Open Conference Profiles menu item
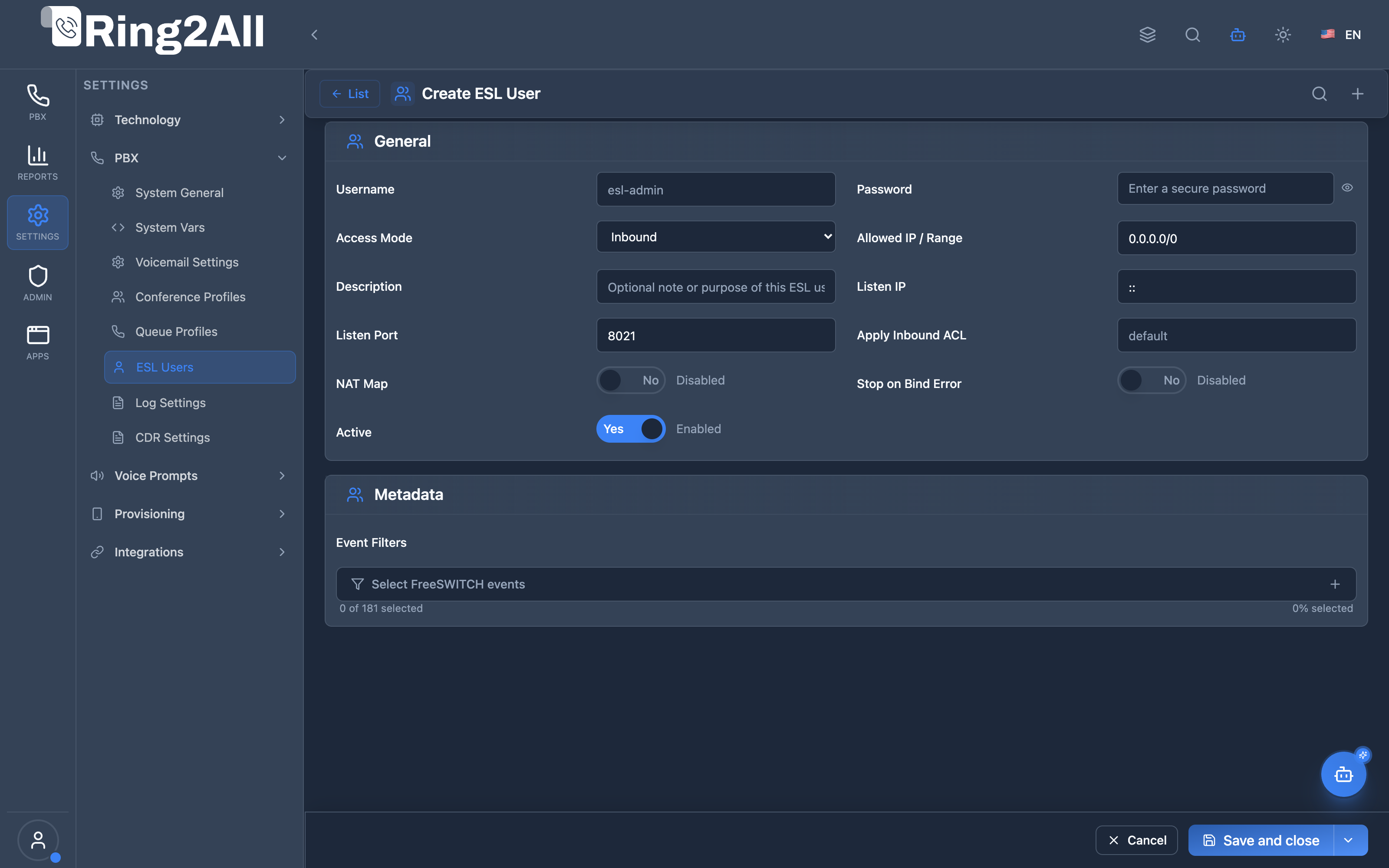The height and width of the screenshot is (868, 1389). (x=200, y=297)
